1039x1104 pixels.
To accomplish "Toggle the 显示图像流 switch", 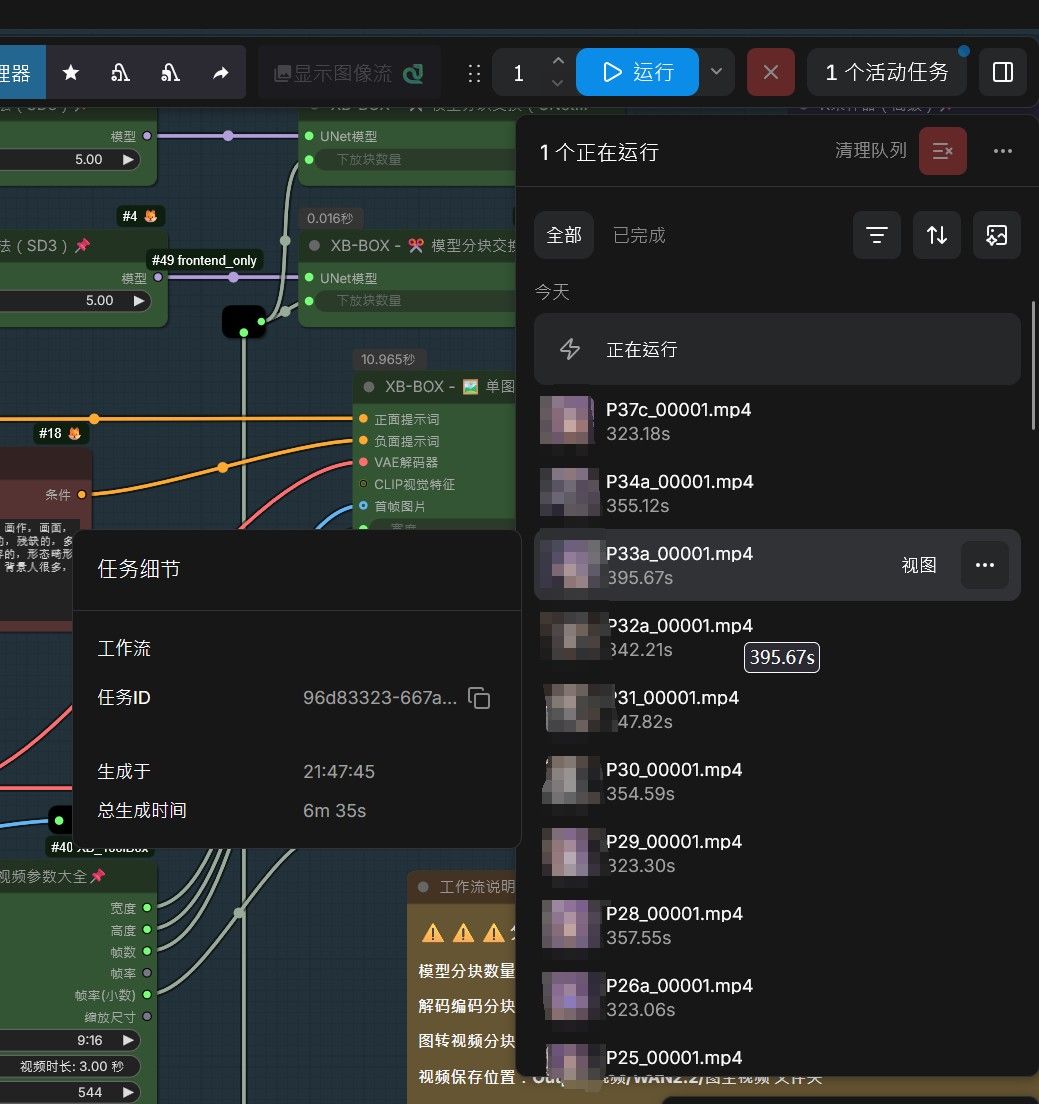I will 413,73.
